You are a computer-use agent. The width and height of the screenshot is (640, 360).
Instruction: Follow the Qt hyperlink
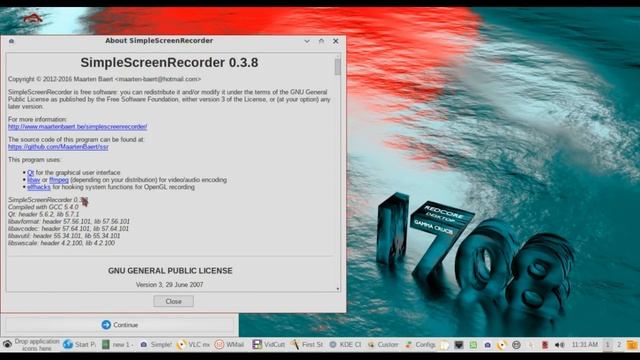(31, 173)
